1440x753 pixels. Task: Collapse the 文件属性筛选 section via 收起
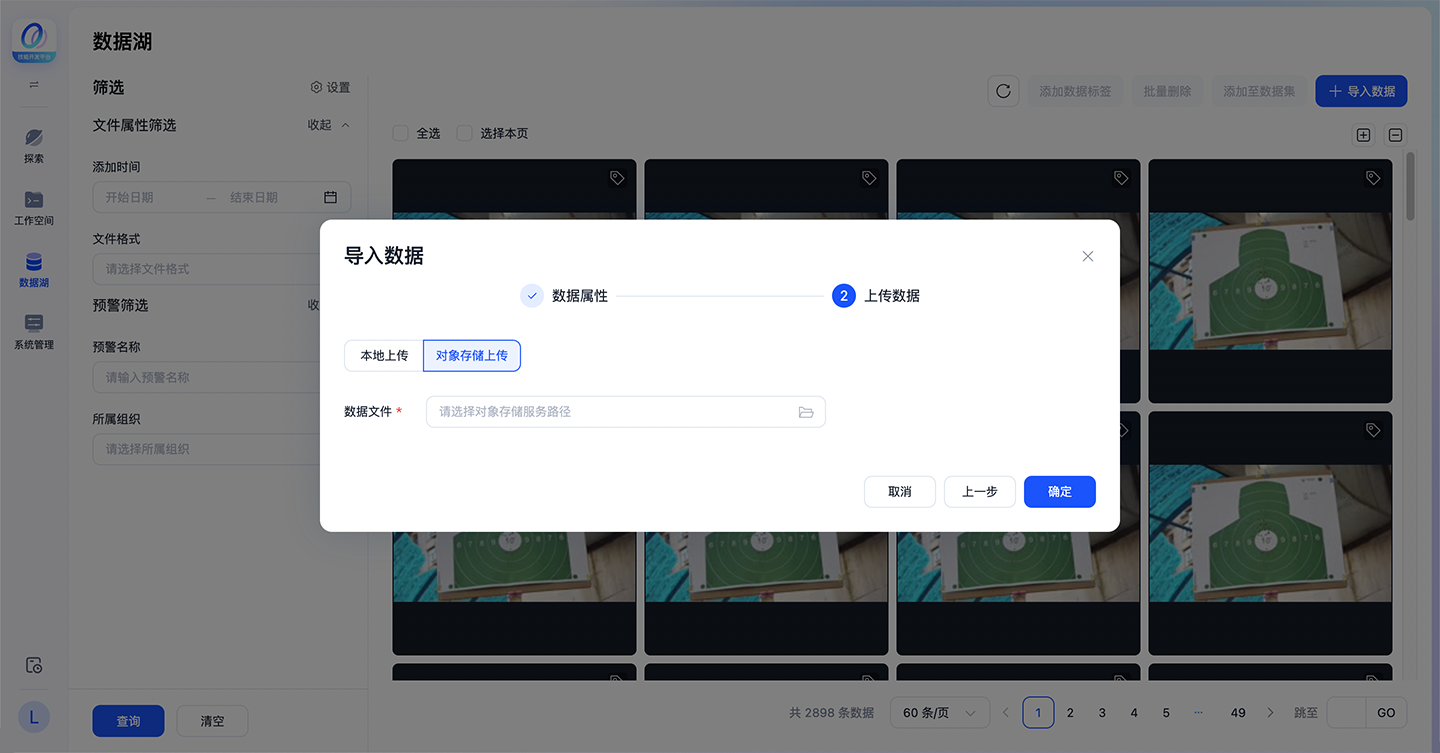point(329,125)
